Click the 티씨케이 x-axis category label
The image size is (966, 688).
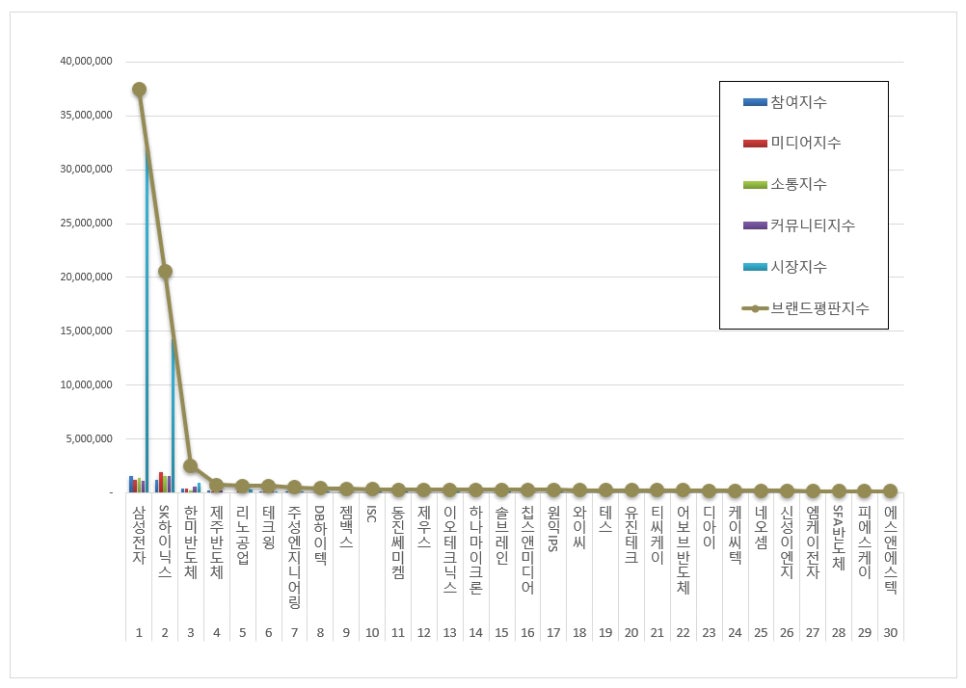pyautogui.click(x=657, y=535)
